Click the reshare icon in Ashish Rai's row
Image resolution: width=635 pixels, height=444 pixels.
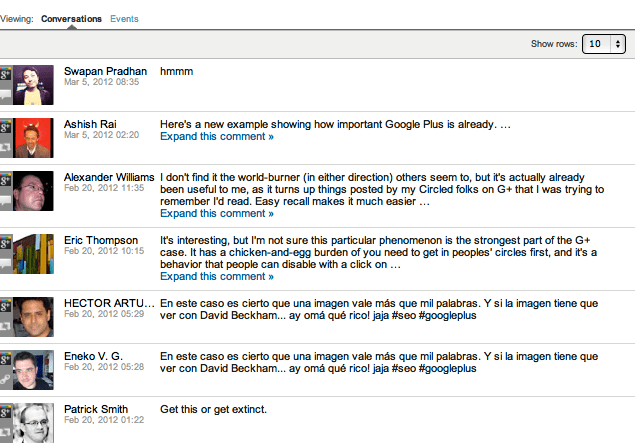point(6,146)
